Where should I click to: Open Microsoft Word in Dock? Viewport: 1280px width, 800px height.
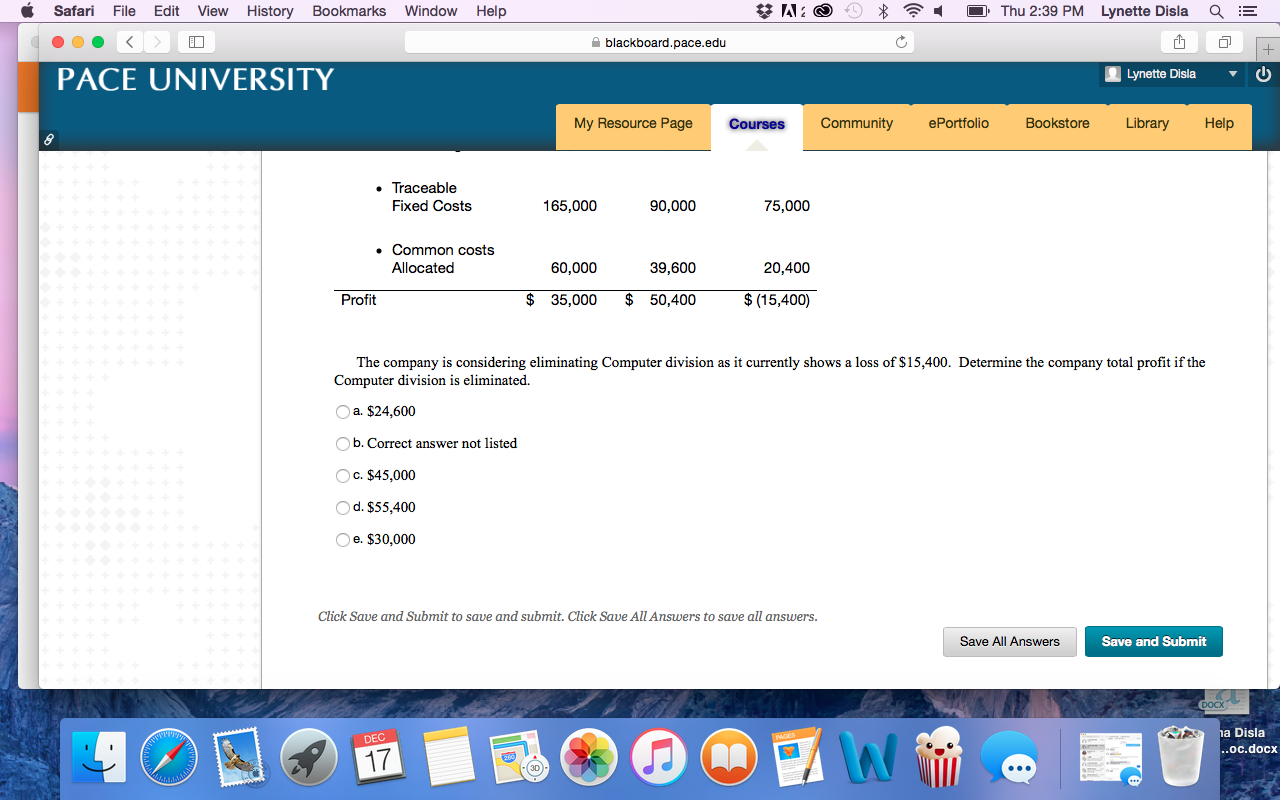[869, 757]
